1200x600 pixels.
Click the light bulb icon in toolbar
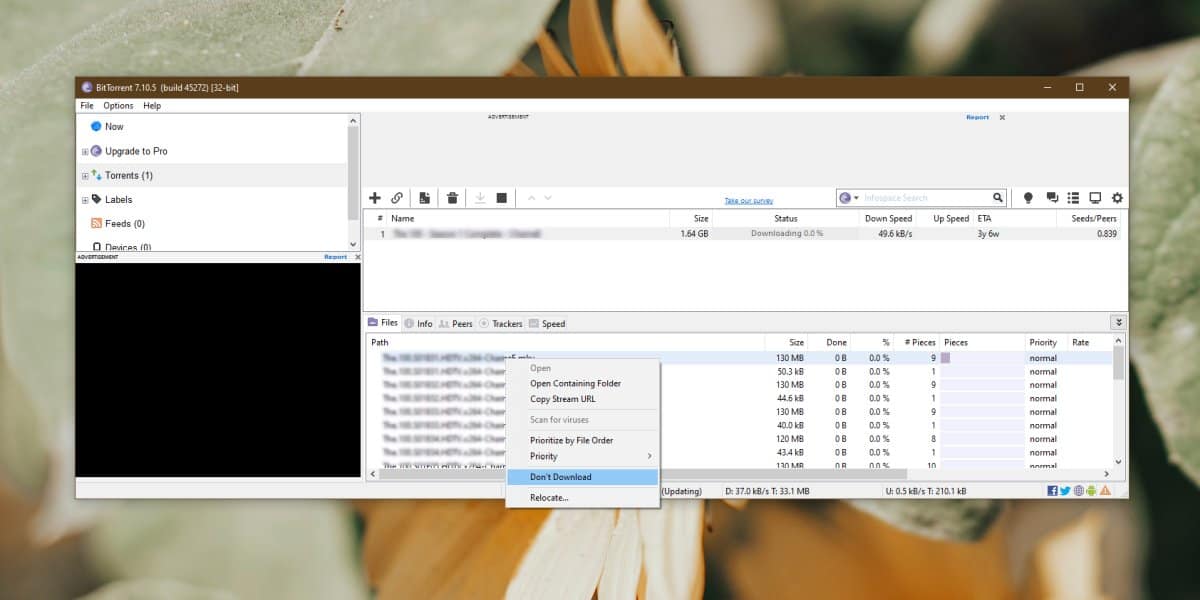click(x=1027, y=198)
